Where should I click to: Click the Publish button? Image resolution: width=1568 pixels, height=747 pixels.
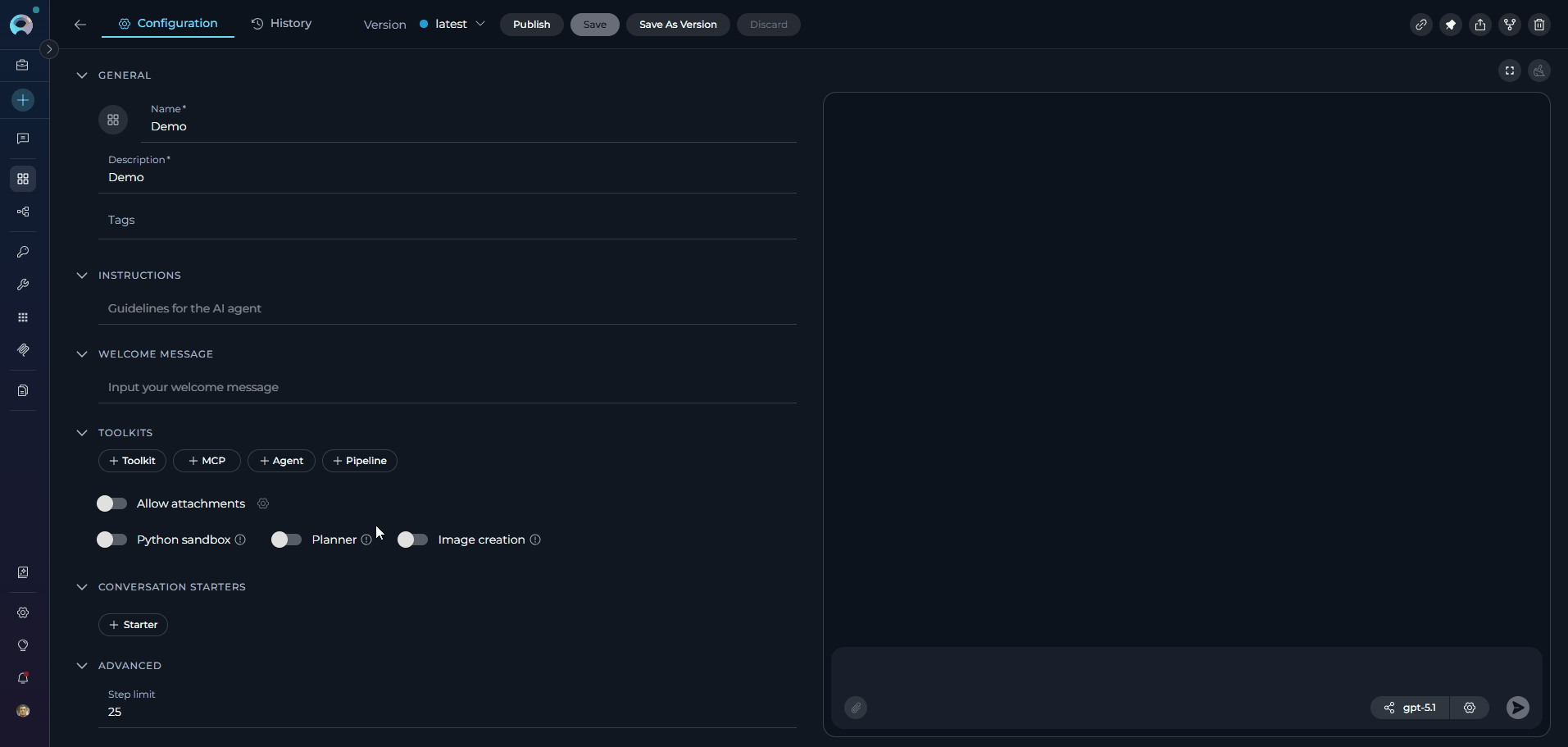tap(531, 25)
